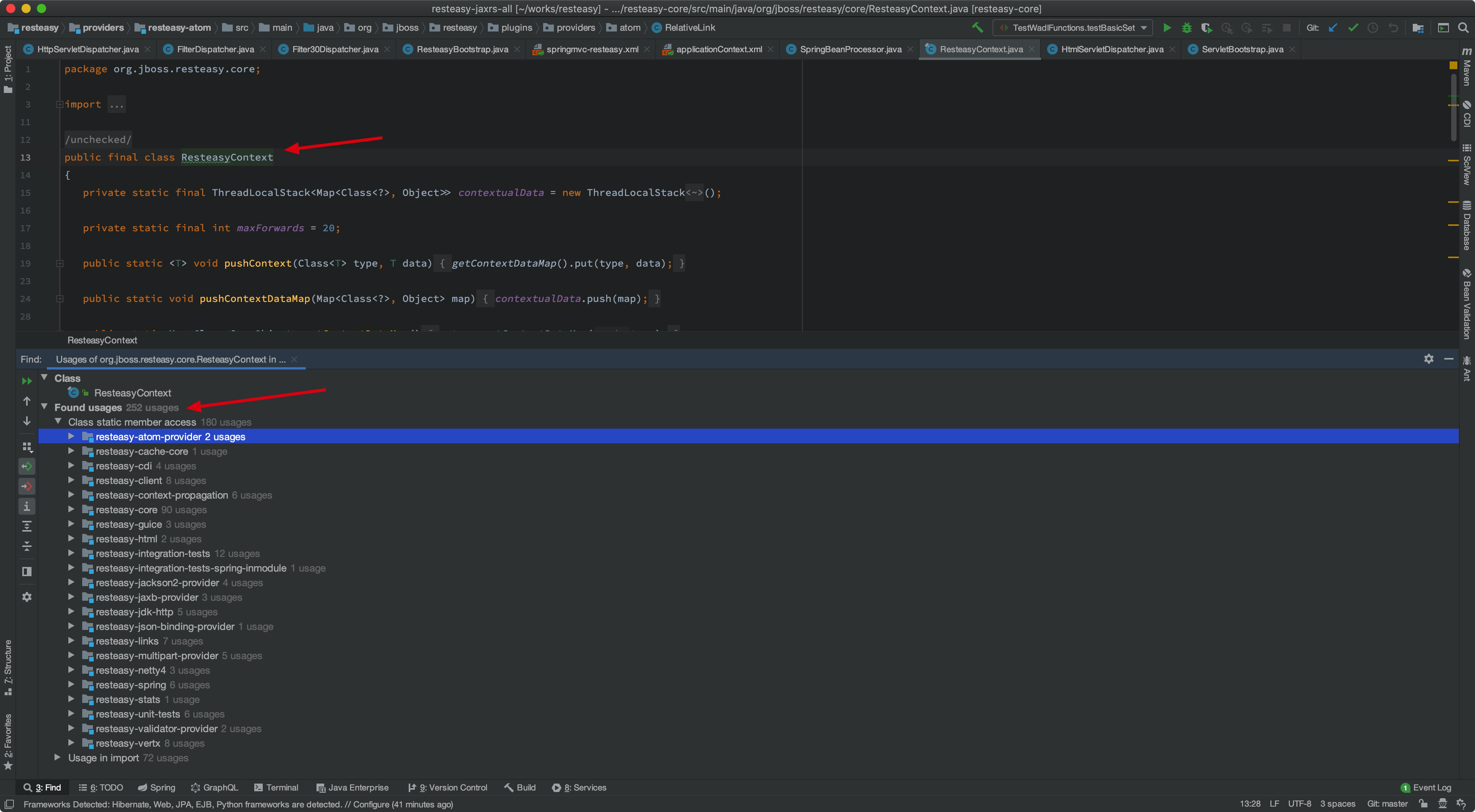Toggle show read access usages filter
This screenshot has height=812, width=1475.
[x=27, y=466]
